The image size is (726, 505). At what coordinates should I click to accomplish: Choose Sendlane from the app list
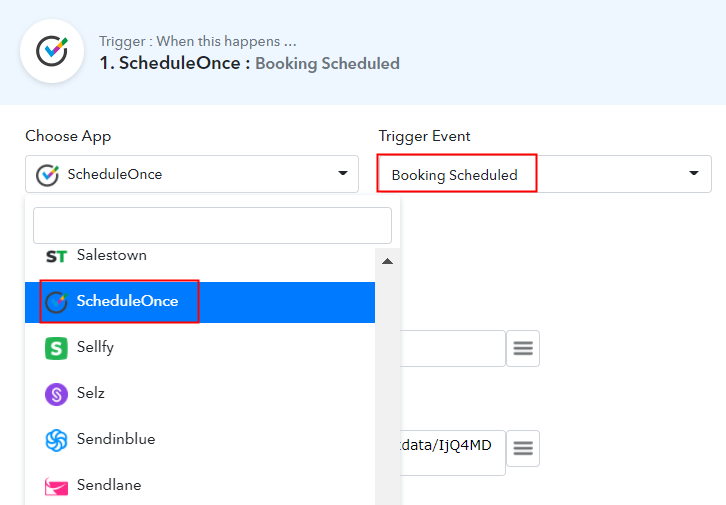point(200,485)
